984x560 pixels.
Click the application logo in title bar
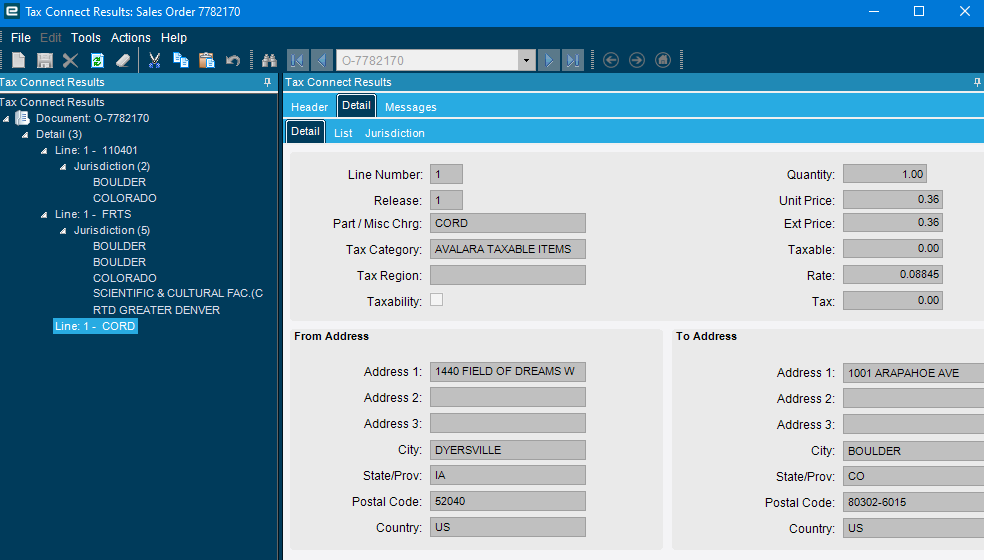coord(11,11)
